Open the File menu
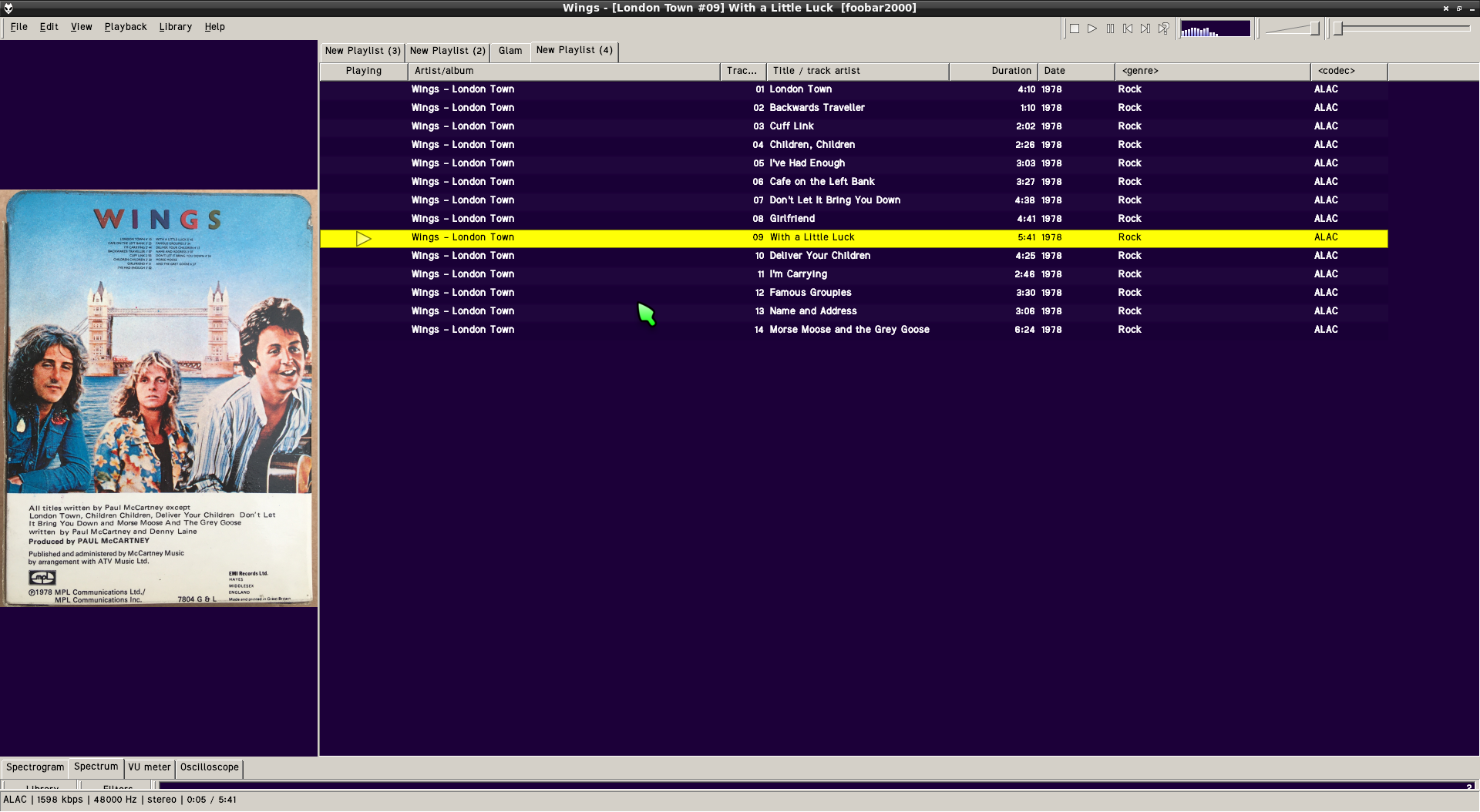 point(18,27)
